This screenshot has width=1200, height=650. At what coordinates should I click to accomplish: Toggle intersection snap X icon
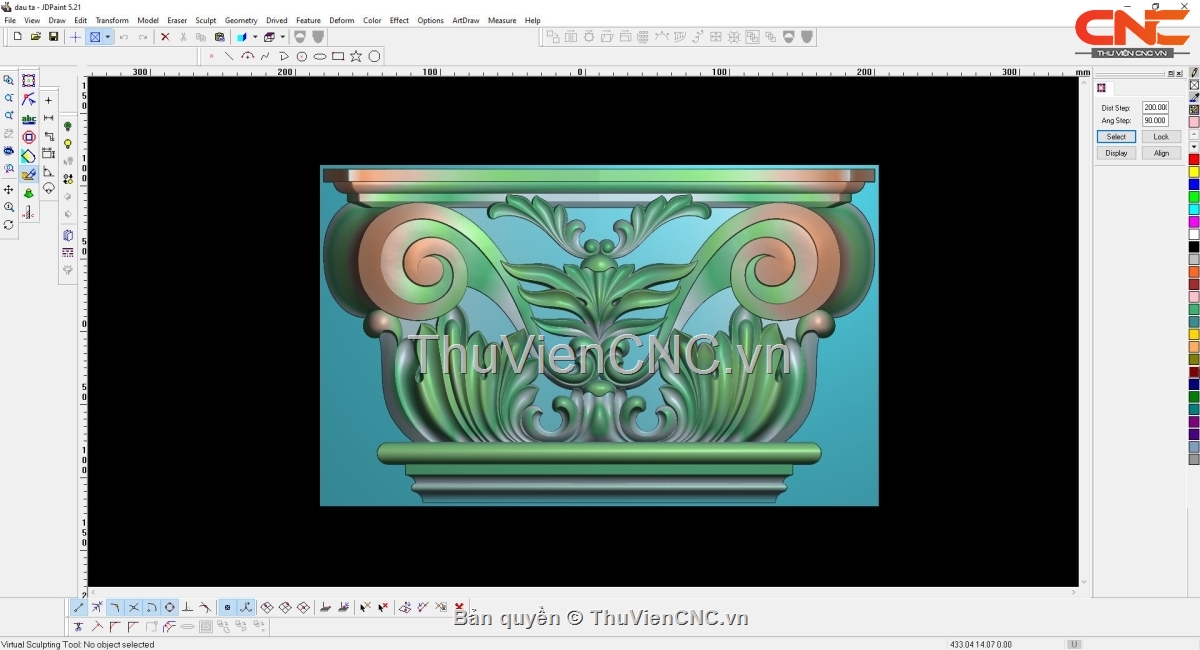(x=133, y=607)
